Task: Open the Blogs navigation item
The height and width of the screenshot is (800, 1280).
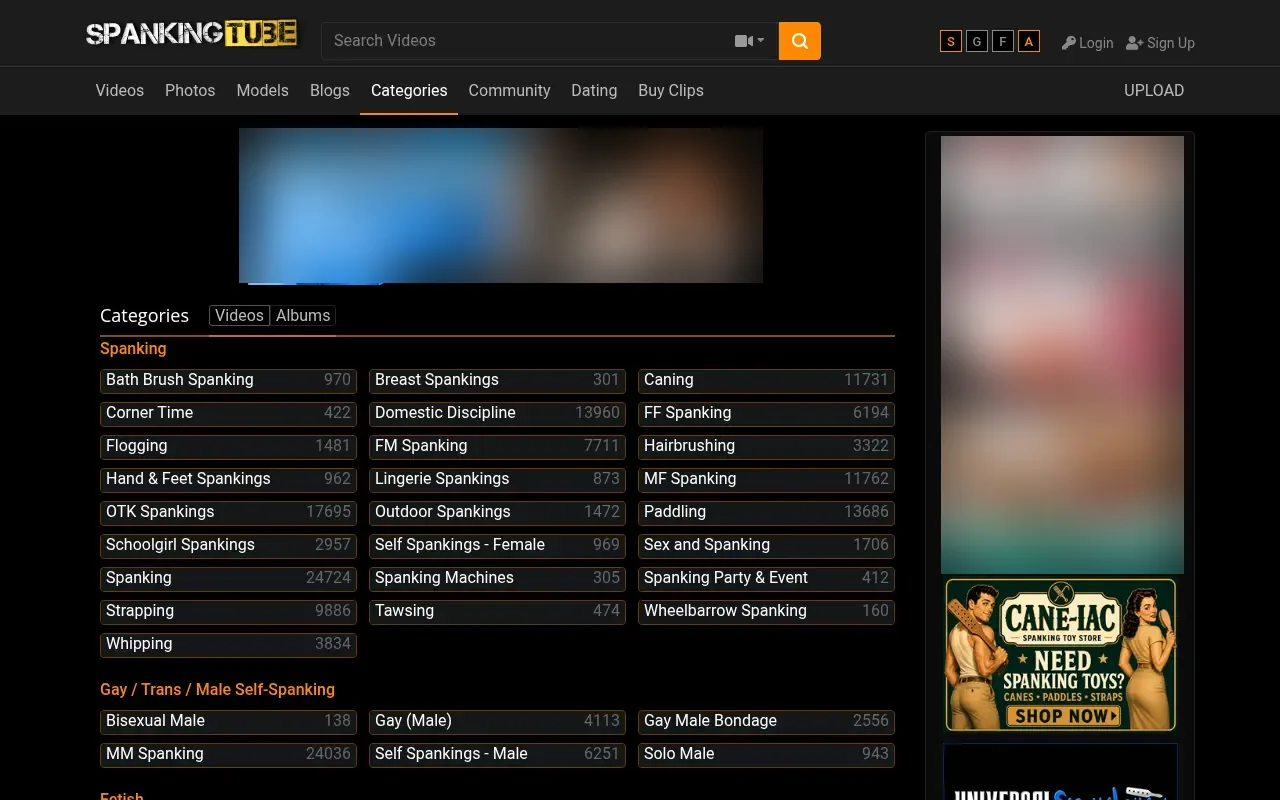Action: [330, 90]
